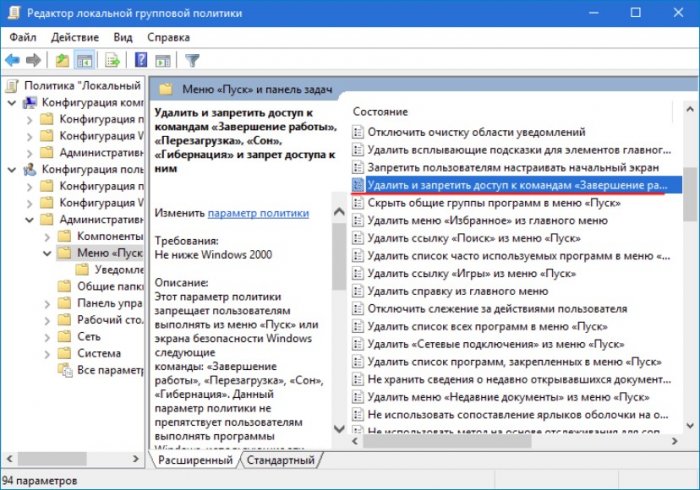Expand the Панель управления tree node
Viewport: 700px width, 490px height.
[x=47, y=304]
